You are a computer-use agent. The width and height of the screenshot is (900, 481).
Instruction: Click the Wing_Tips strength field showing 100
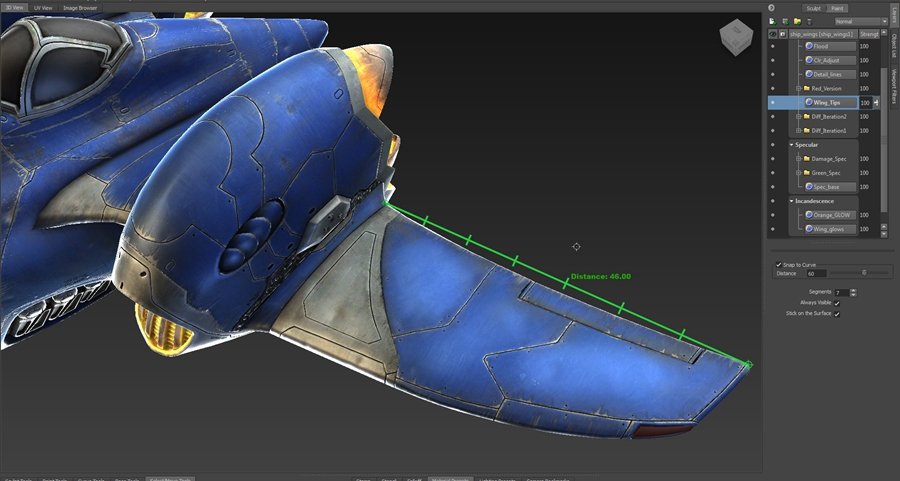click(866, 102)
